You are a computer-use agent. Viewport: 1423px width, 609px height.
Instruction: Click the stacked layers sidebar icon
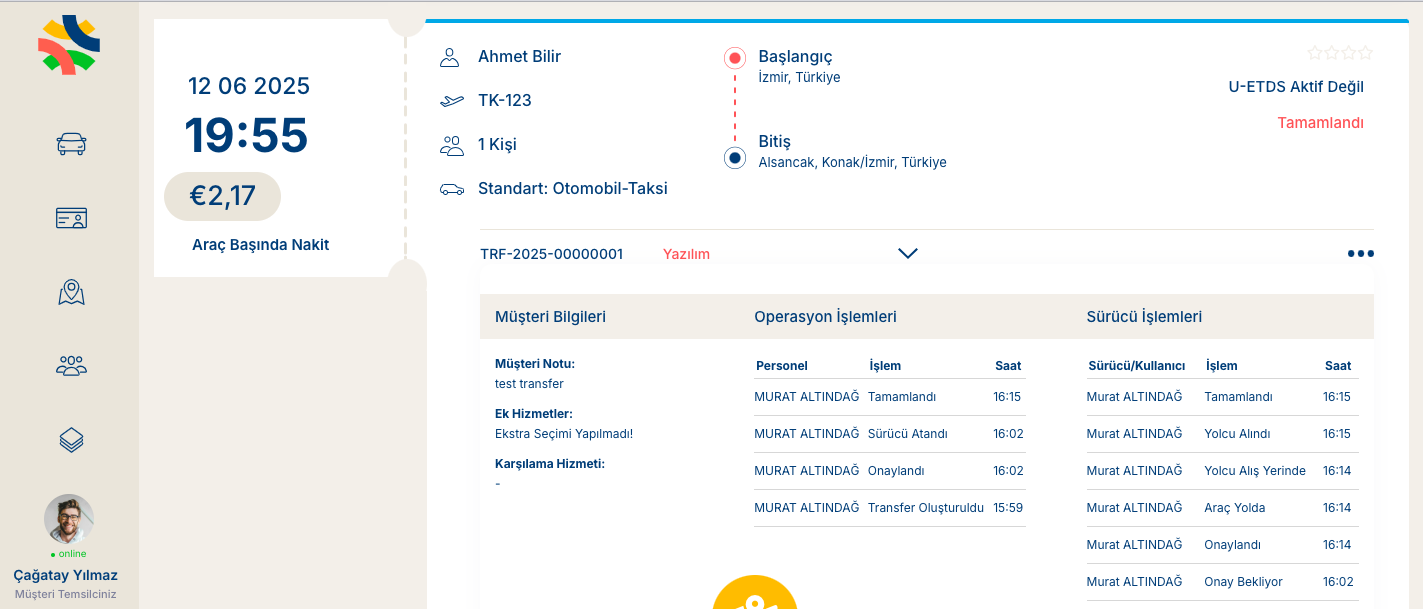71,440
